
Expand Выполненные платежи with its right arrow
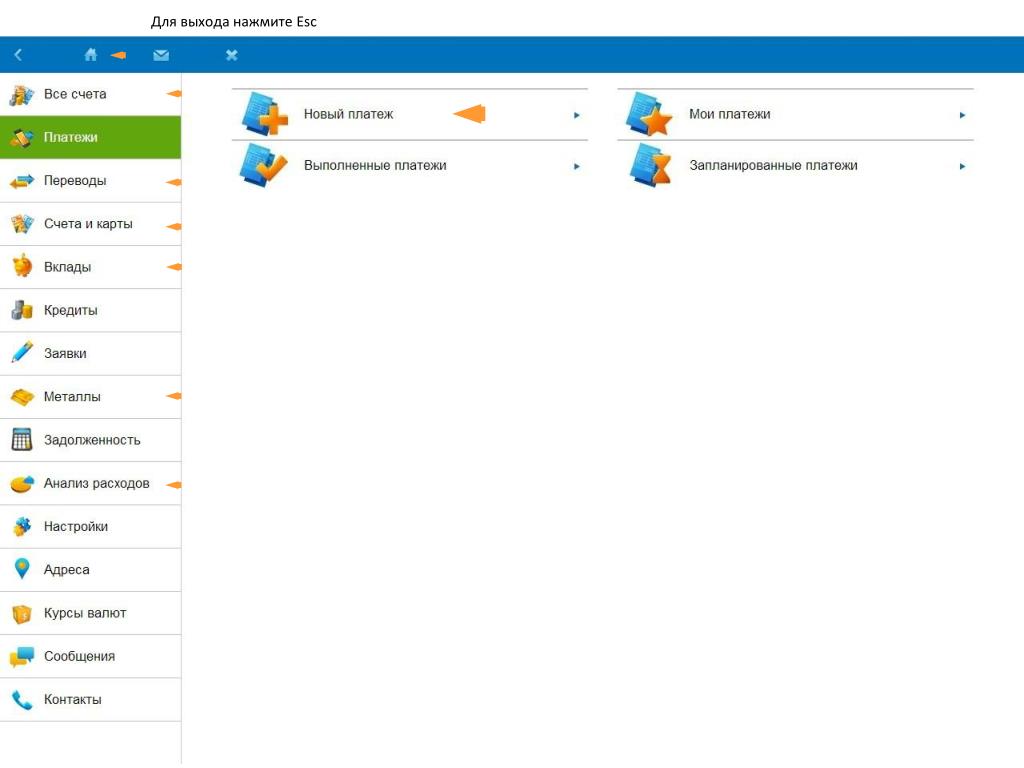pos(577,167)
